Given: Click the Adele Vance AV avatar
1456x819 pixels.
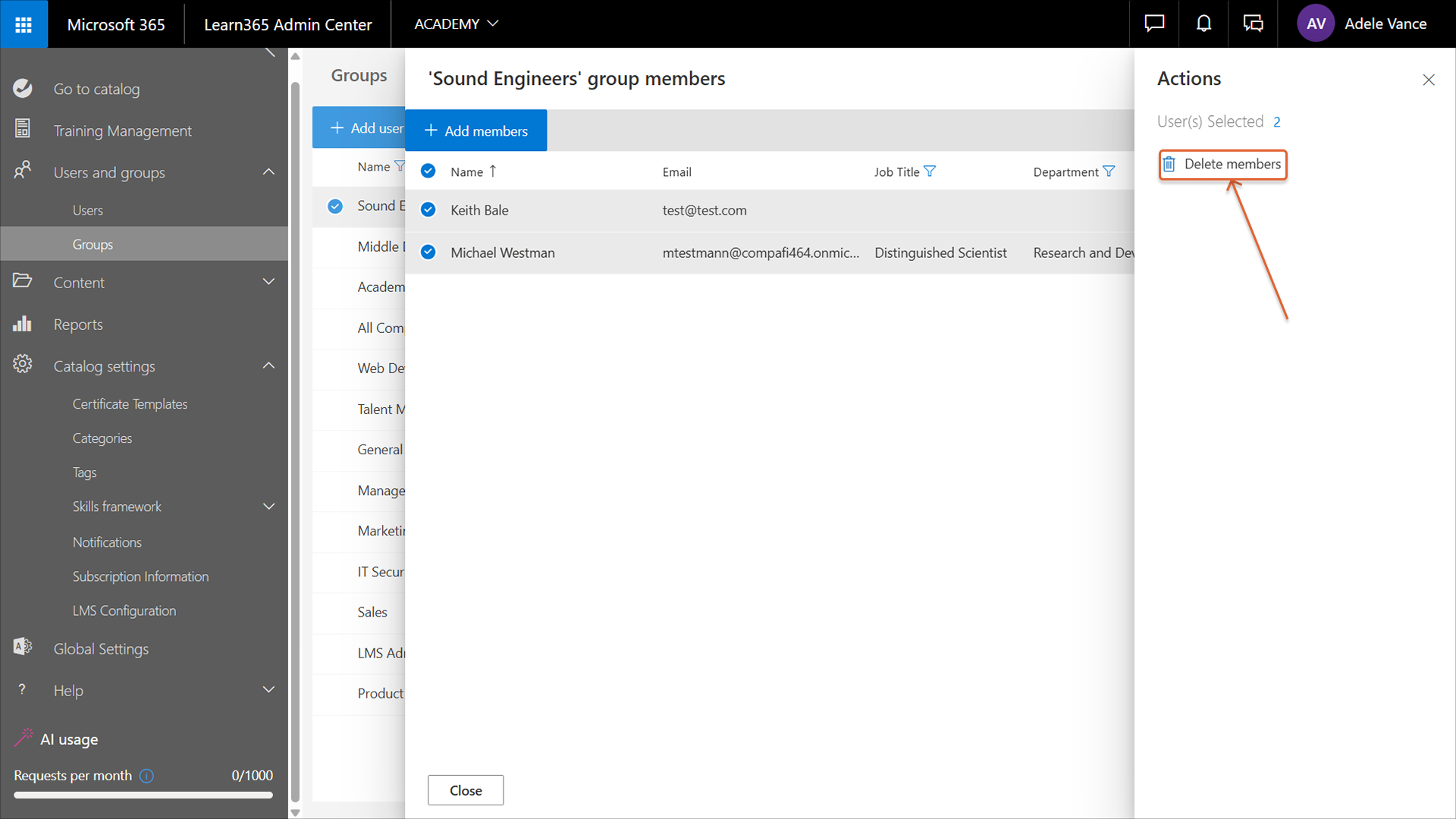Looking at the screenshot, I should point(1316,24).
